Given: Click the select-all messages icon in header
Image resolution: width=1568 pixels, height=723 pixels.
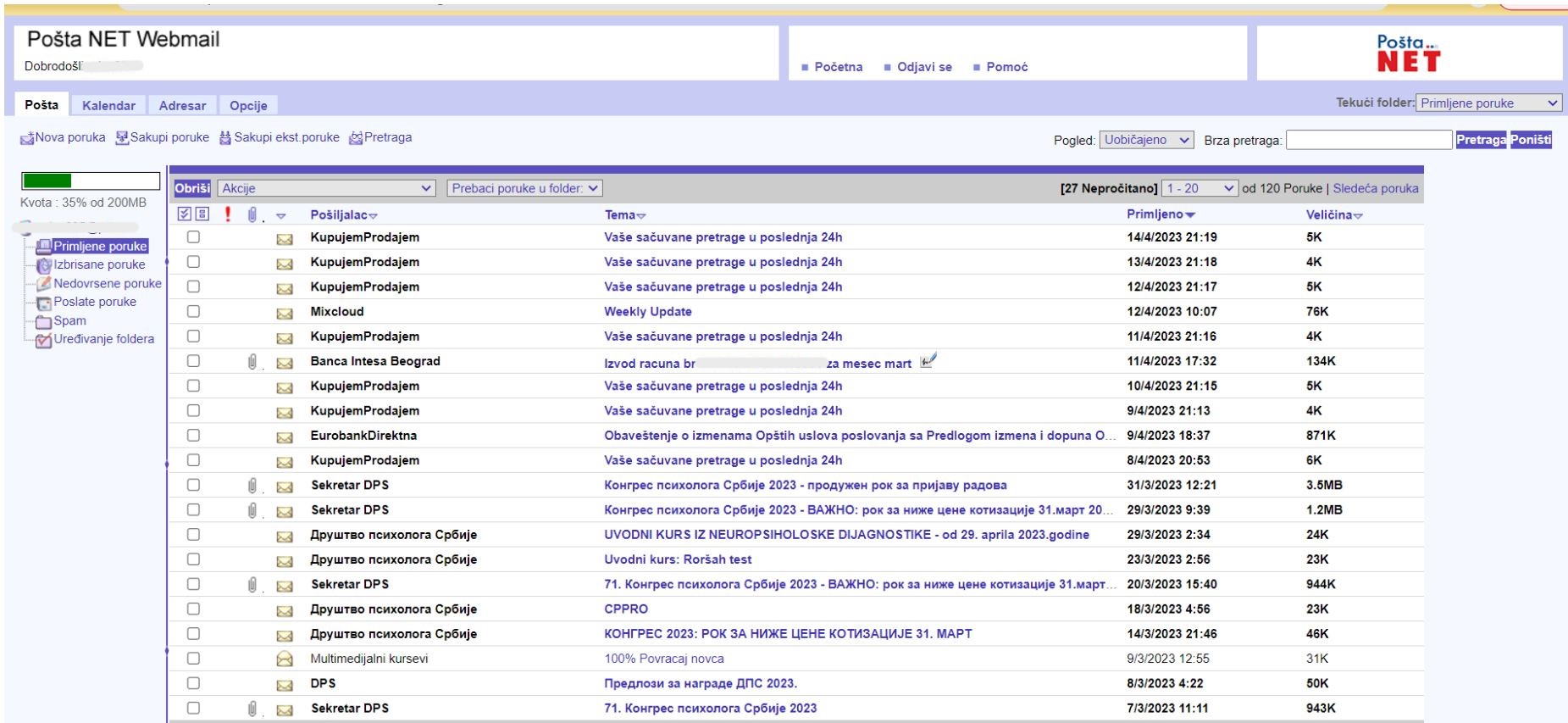Looking at the screenshot, I should (x=185, y=214).
